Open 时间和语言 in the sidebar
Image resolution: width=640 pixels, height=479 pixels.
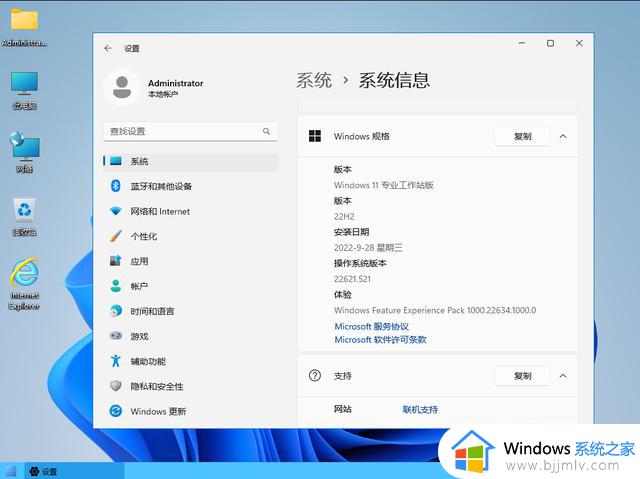(191, 311)
